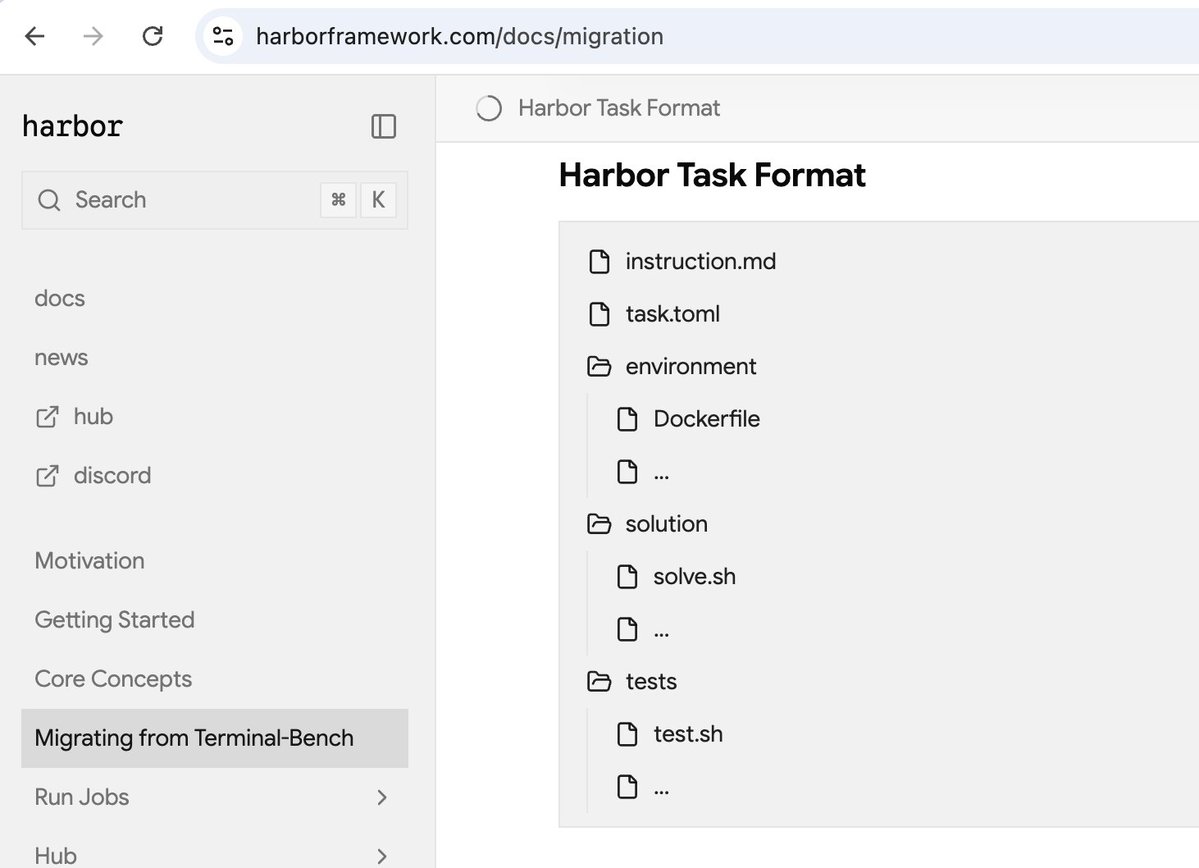1199x868 pixels.
Task: Click file icon beside task.toml
Action: pyautogui.click(x=600, y=314)
